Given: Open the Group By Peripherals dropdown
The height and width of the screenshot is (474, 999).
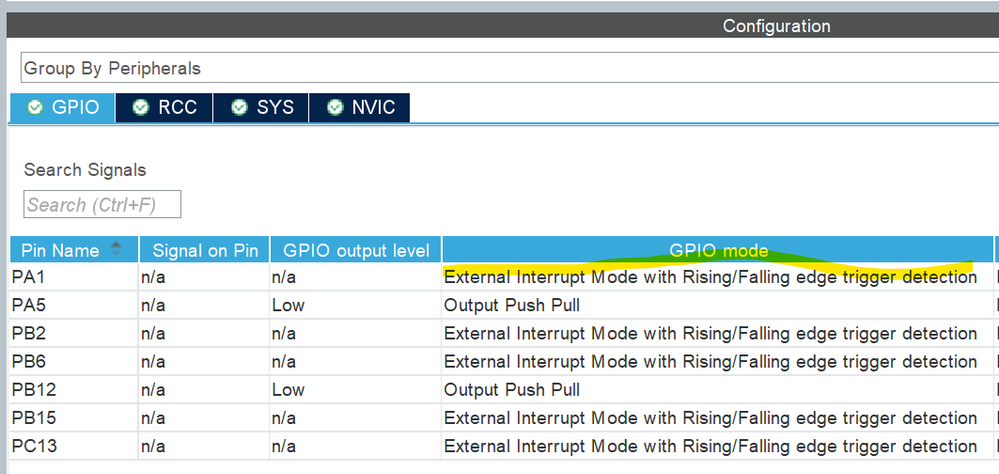Looking at the screenshot, I should pyautogui.click(x=510, y=68).
